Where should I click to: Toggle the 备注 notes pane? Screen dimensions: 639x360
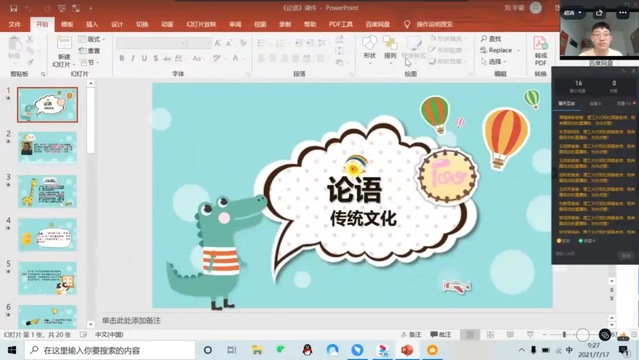coord(411,335)
